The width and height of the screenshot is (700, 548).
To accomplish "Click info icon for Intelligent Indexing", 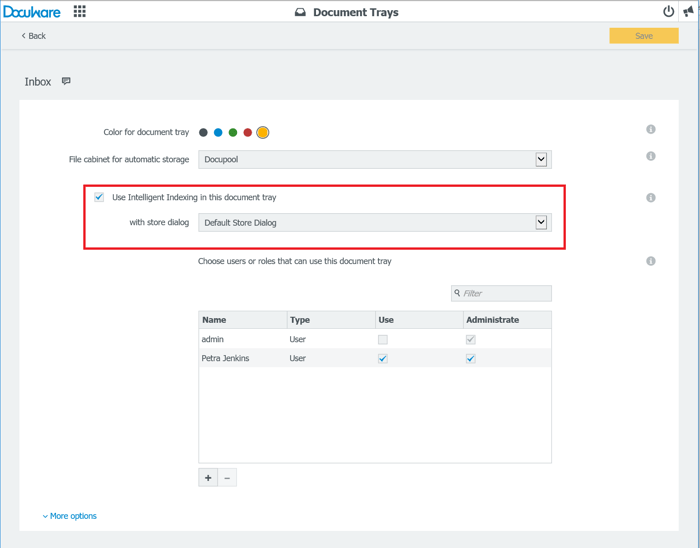I will [651, 198].
